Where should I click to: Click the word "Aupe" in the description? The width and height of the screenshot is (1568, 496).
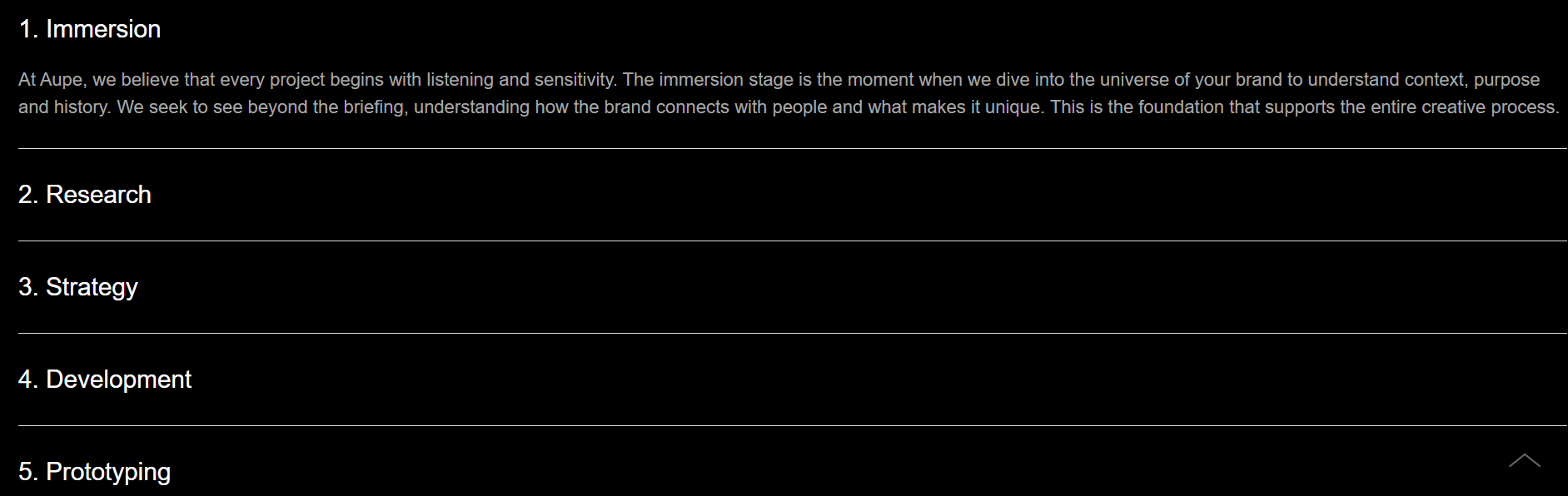[x=61, y=80]
